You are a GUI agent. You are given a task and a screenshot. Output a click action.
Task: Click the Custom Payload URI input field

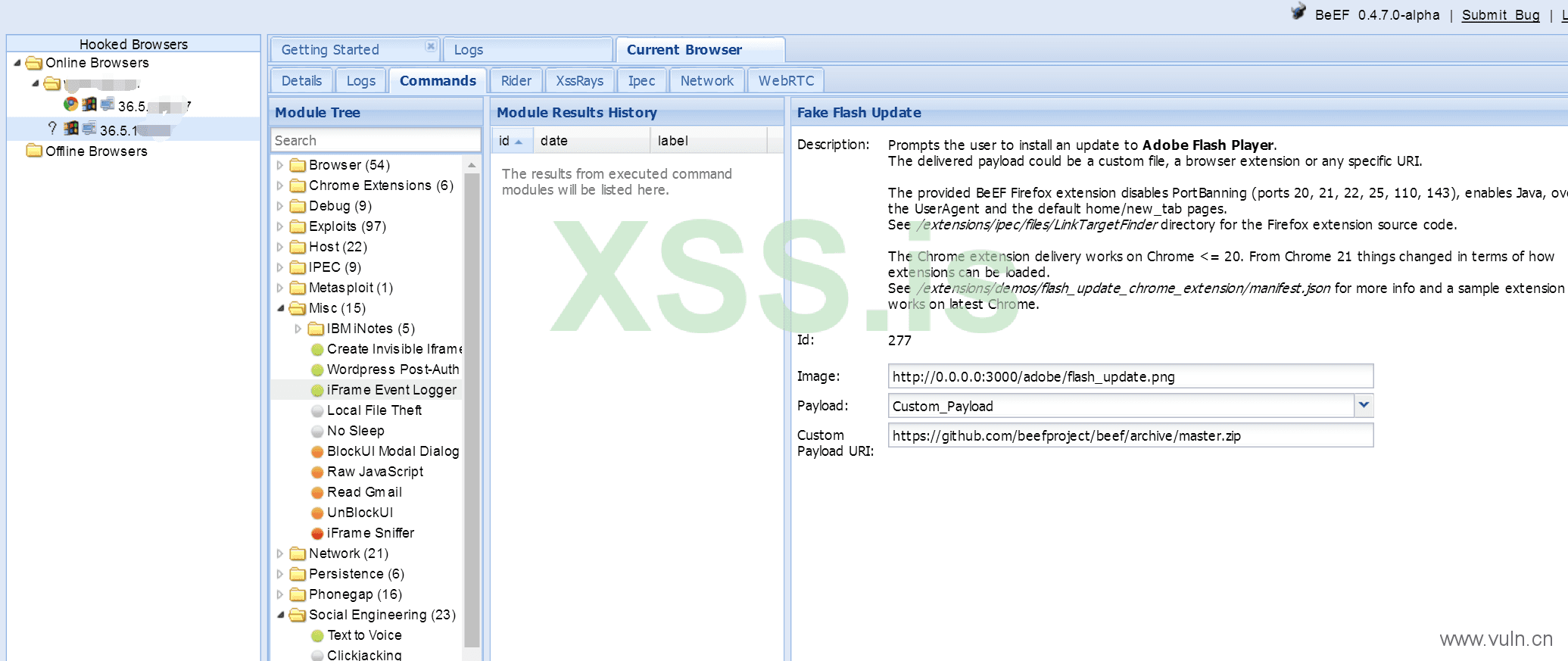[x=1130, y=435]
